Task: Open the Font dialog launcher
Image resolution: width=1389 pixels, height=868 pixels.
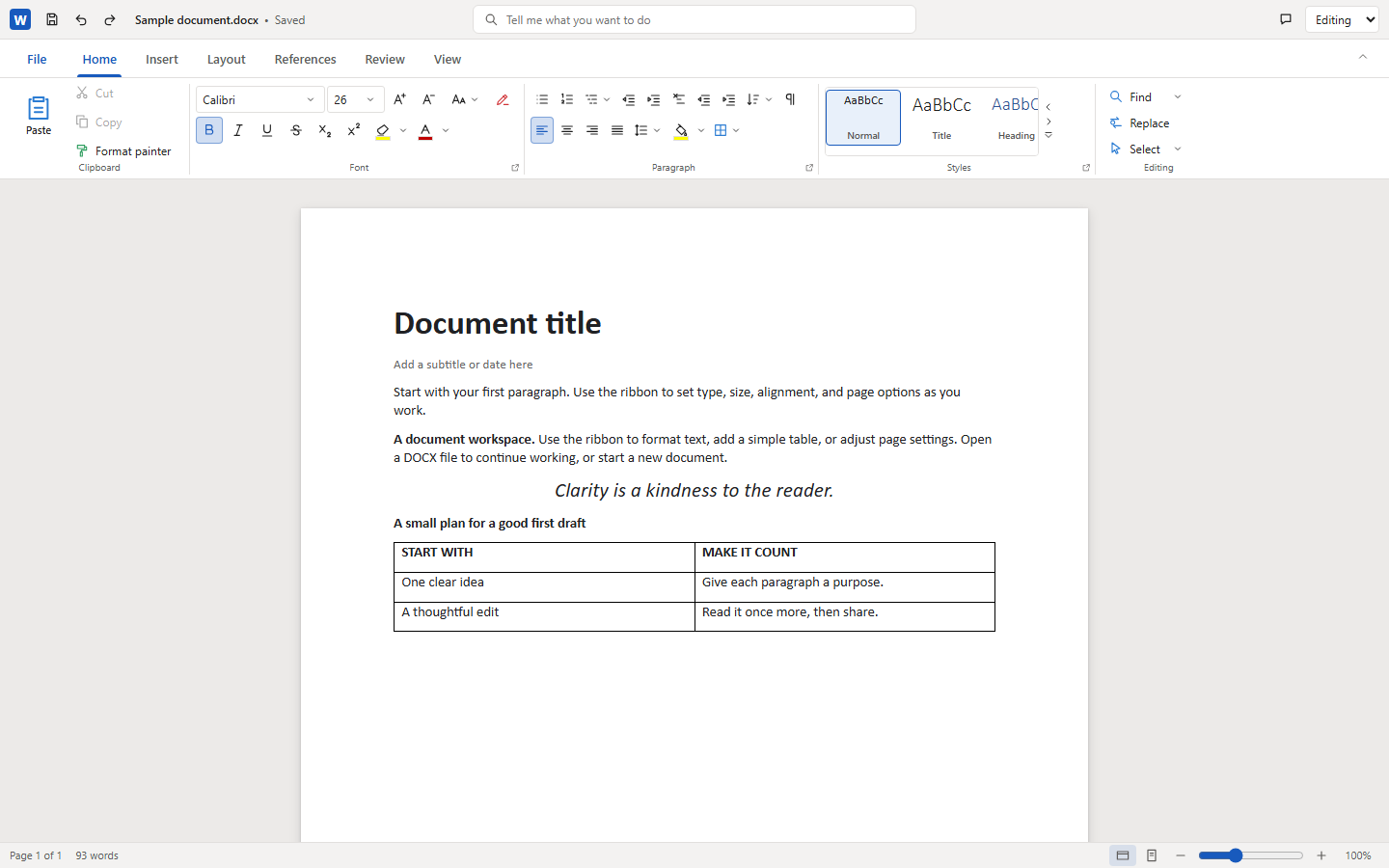Action: pyautogui.click(x=515, y=168)
